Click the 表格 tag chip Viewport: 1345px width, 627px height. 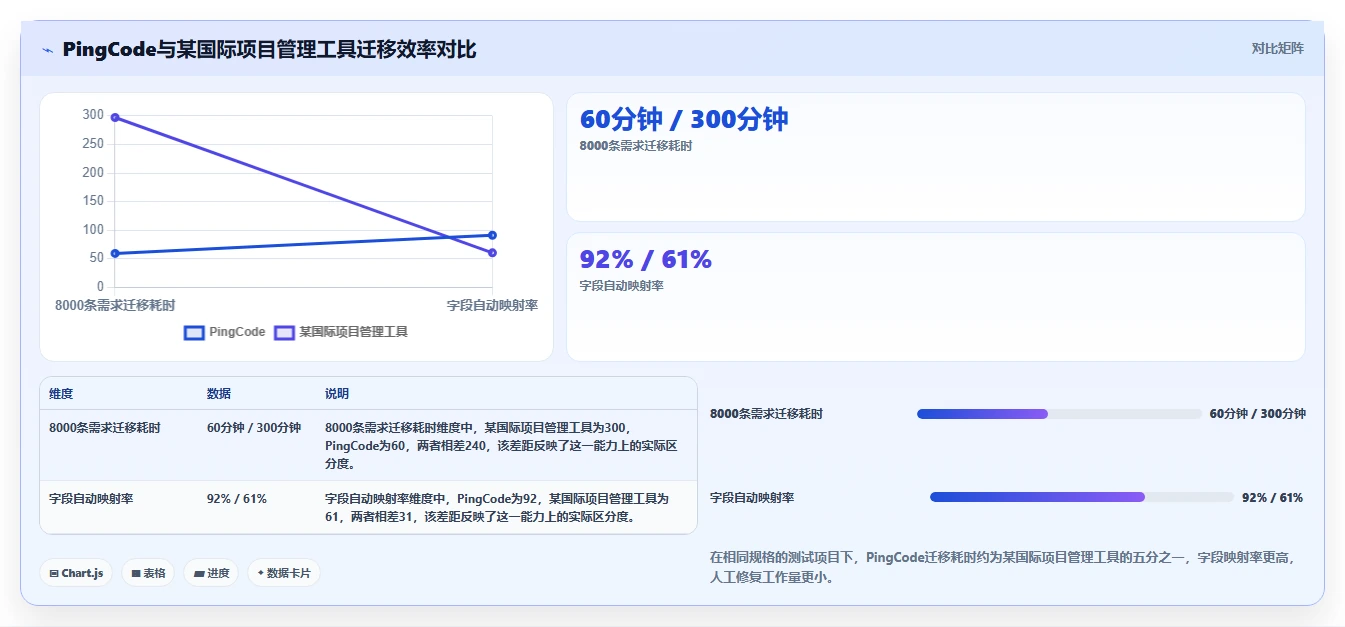pos(148,573)
